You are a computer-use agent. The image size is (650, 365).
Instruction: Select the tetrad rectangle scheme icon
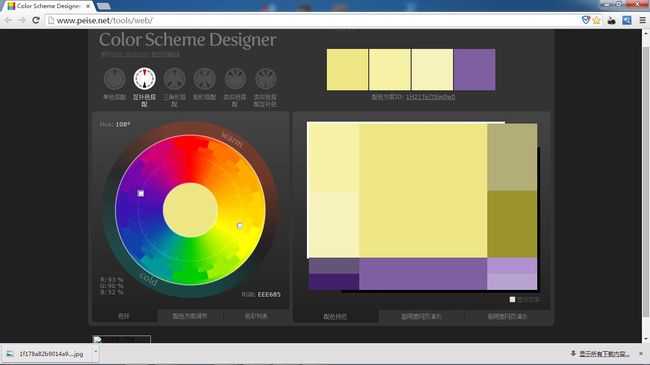205,79
